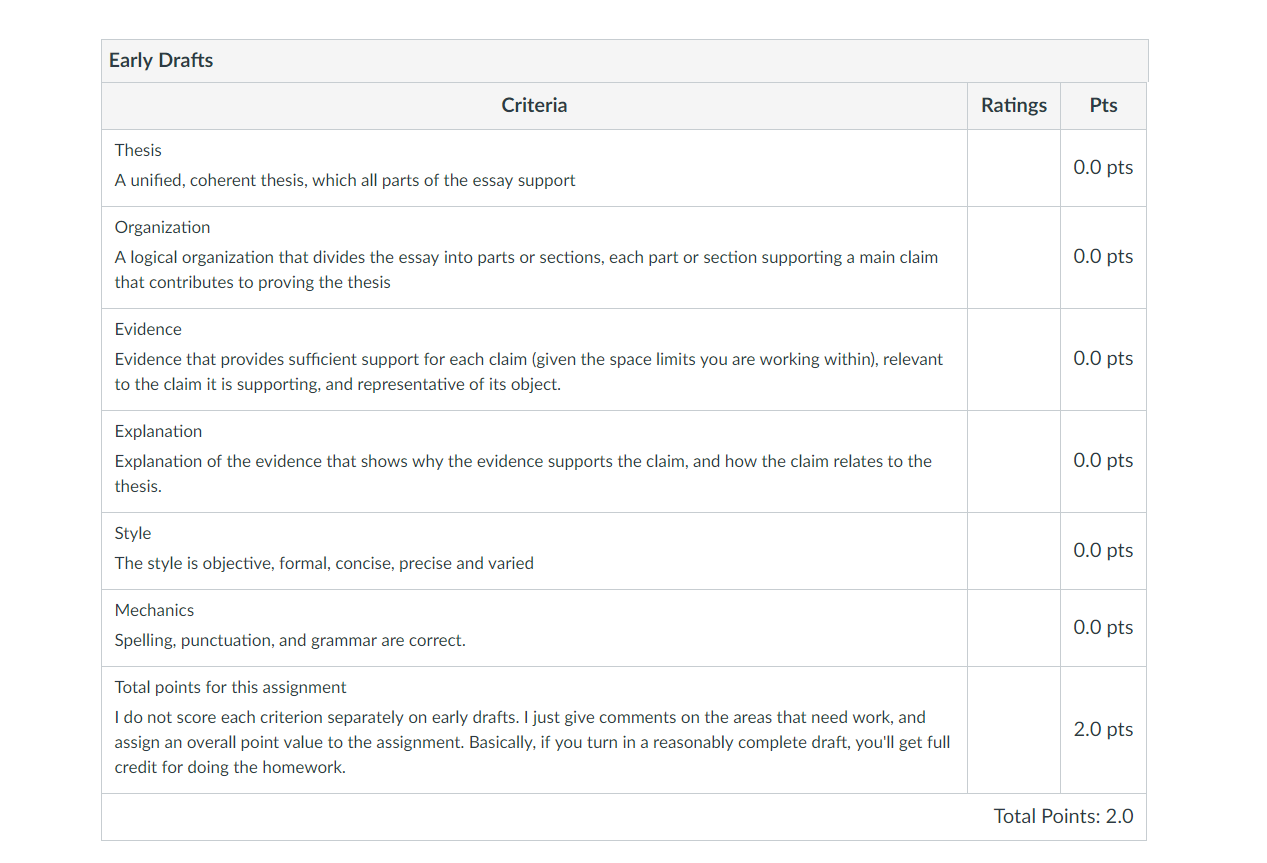Image resolution: width=1267 pixels, height=863 pixels.
Task: Click the Evidence criterion title
Action: pos(148,329)
